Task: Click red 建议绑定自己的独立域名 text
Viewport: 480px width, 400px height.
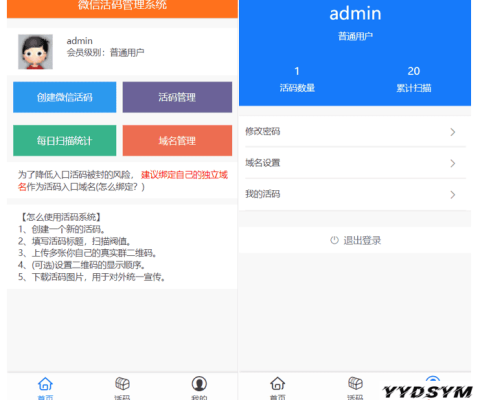Action: (x=184, y=175)
